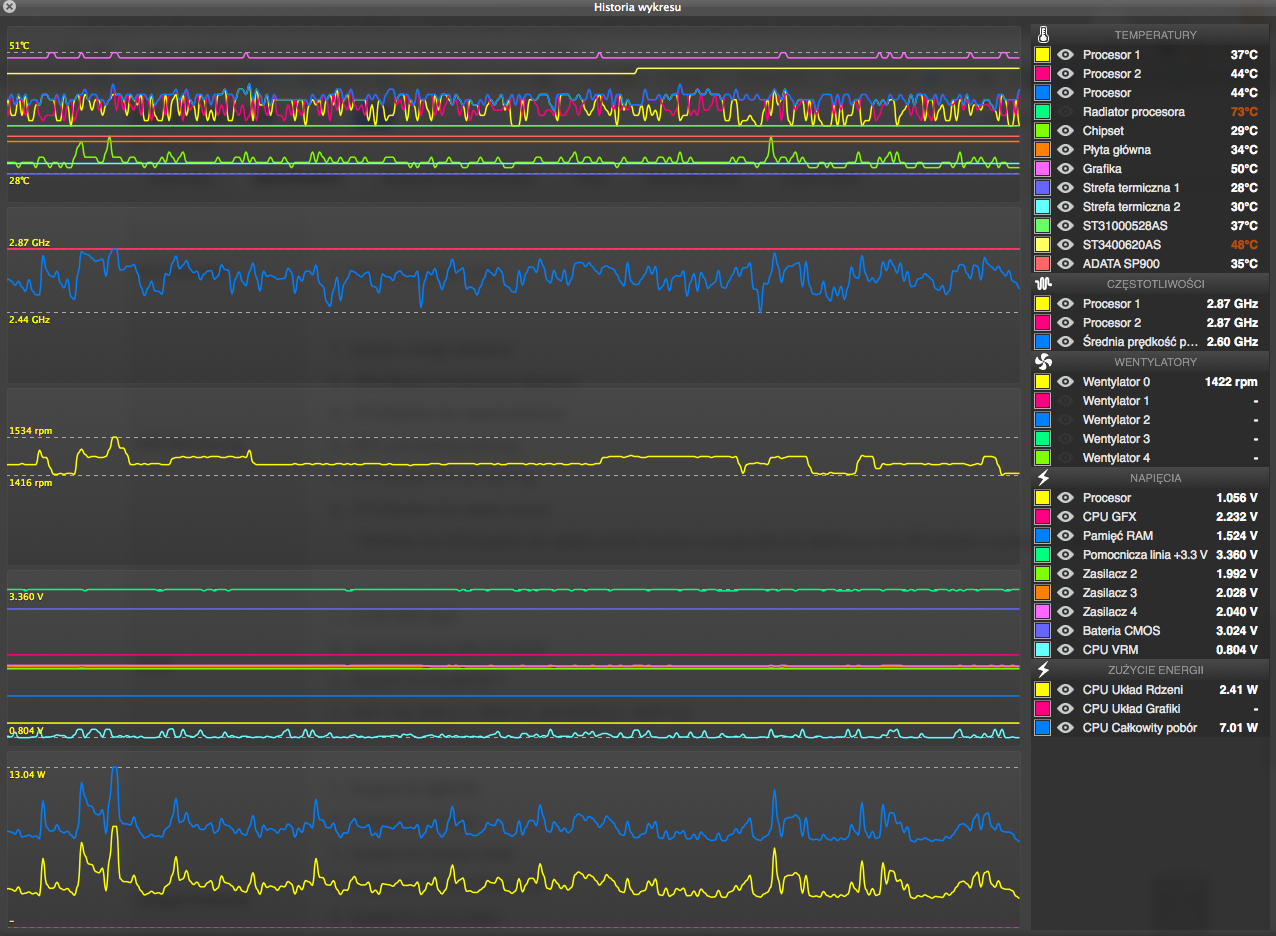The image size is (1276, 936).
Task: Open orange swatch for Płyta główna
Action: 1043,150
